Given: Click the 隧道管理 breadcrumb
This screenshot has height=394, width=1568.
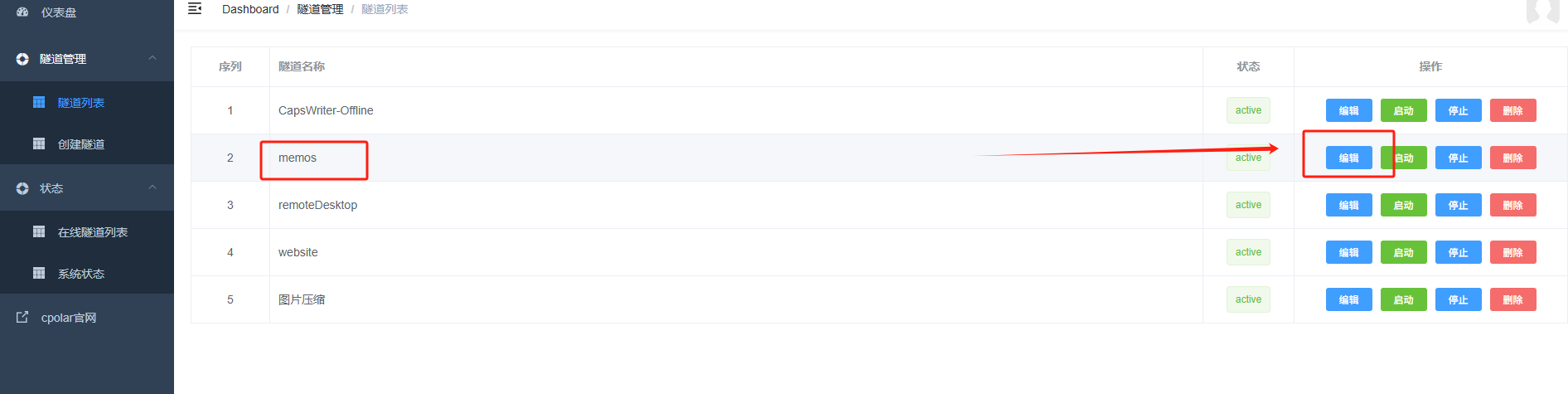Looking at the screenshot, I should [320, 9].
